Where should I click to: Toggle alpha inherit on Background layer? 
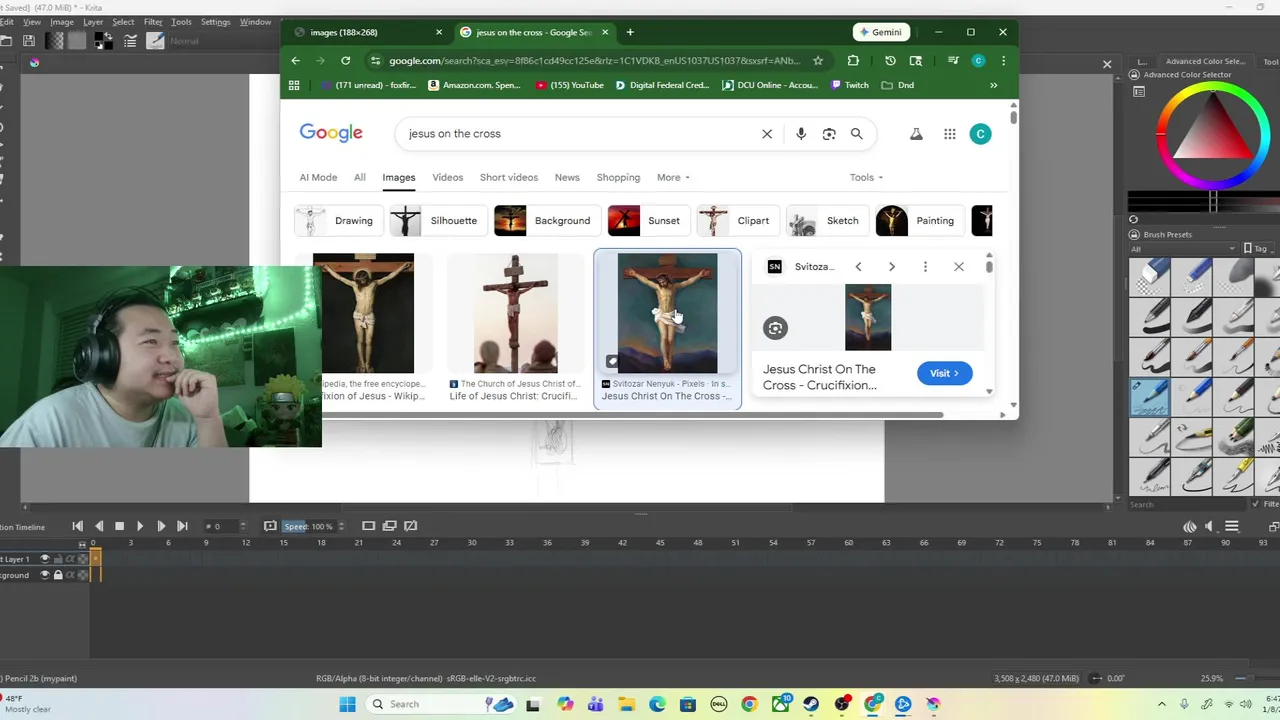pyautogui.click(x=70, y=575)
